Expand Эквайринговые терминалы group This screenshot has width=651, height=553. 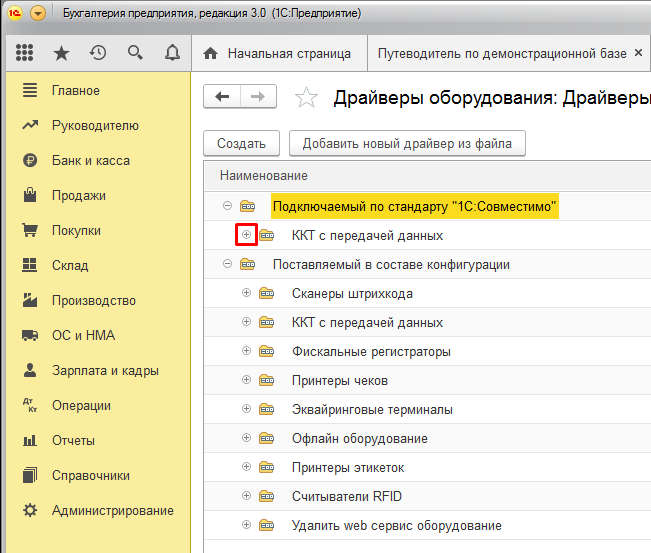tap(246, 409)
